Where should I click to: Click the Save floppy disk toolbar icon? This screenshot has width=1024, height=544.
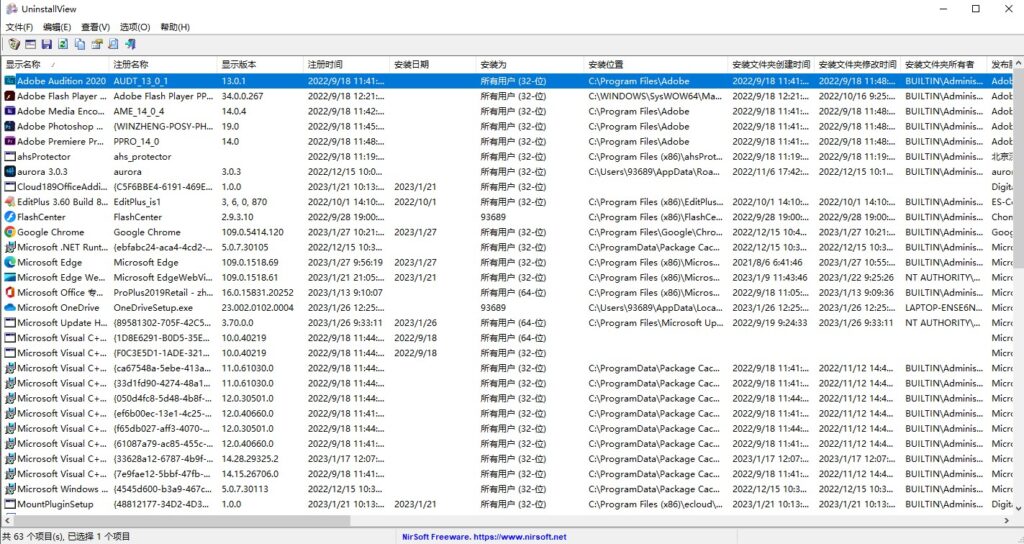click(x=46, y=44)
